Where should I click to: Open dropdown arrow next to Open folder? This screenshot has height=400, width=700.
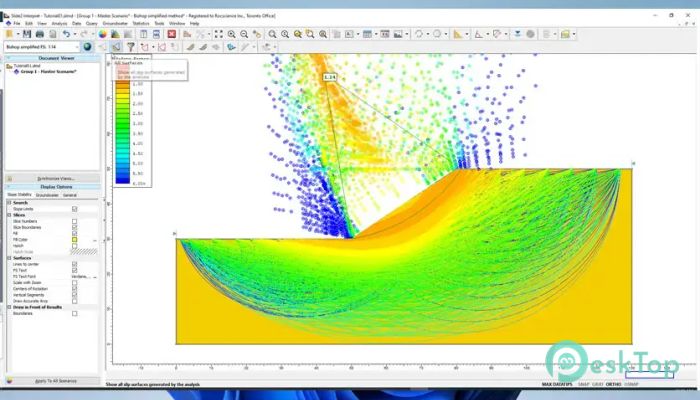point(17,34)
